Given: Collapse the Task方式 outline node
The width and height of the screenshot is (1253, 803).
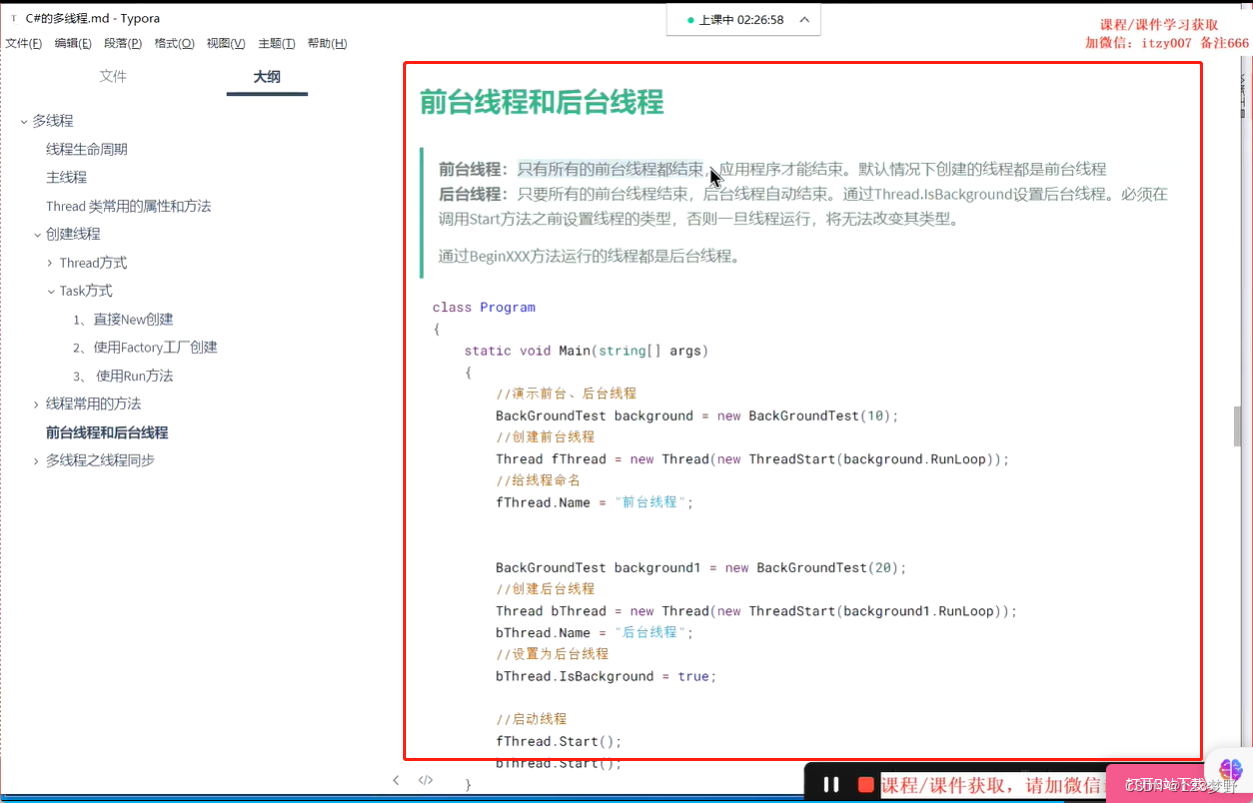Looking at the screenshot, I should point(50,291).
